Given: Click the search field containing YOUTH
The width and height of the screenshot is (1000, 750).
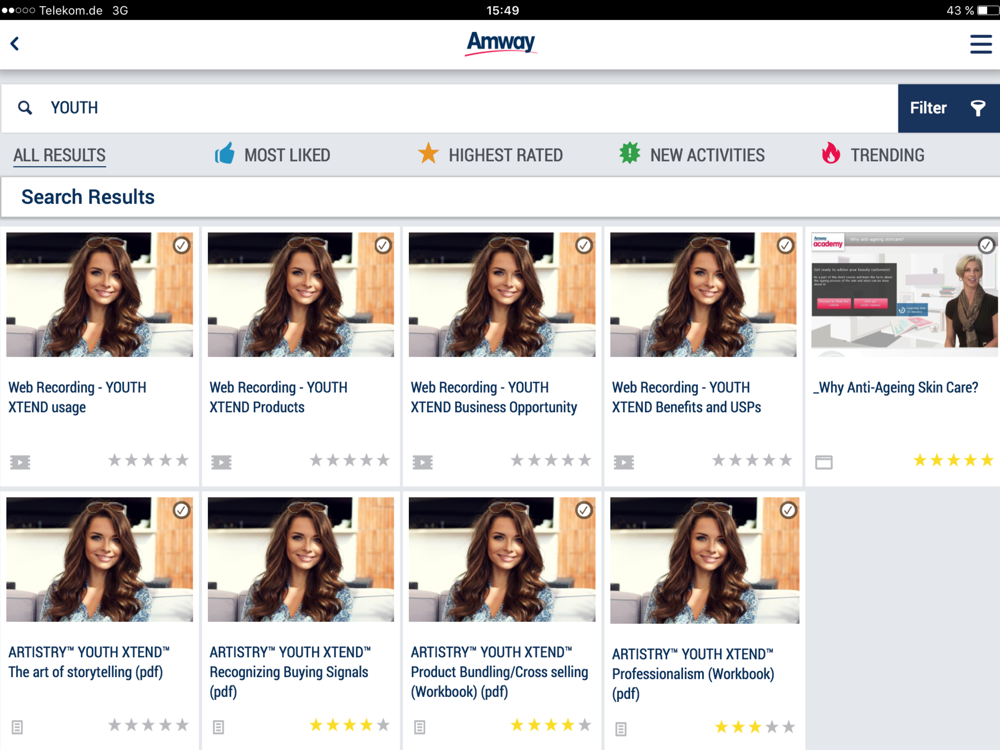Looking at the screenshot, I should 449,108.
